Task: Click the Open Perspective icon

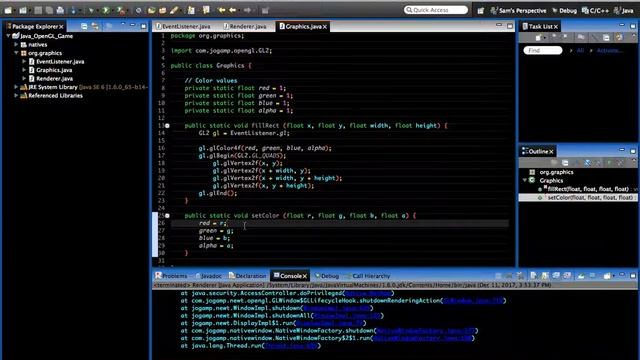Action: point(480,10)
